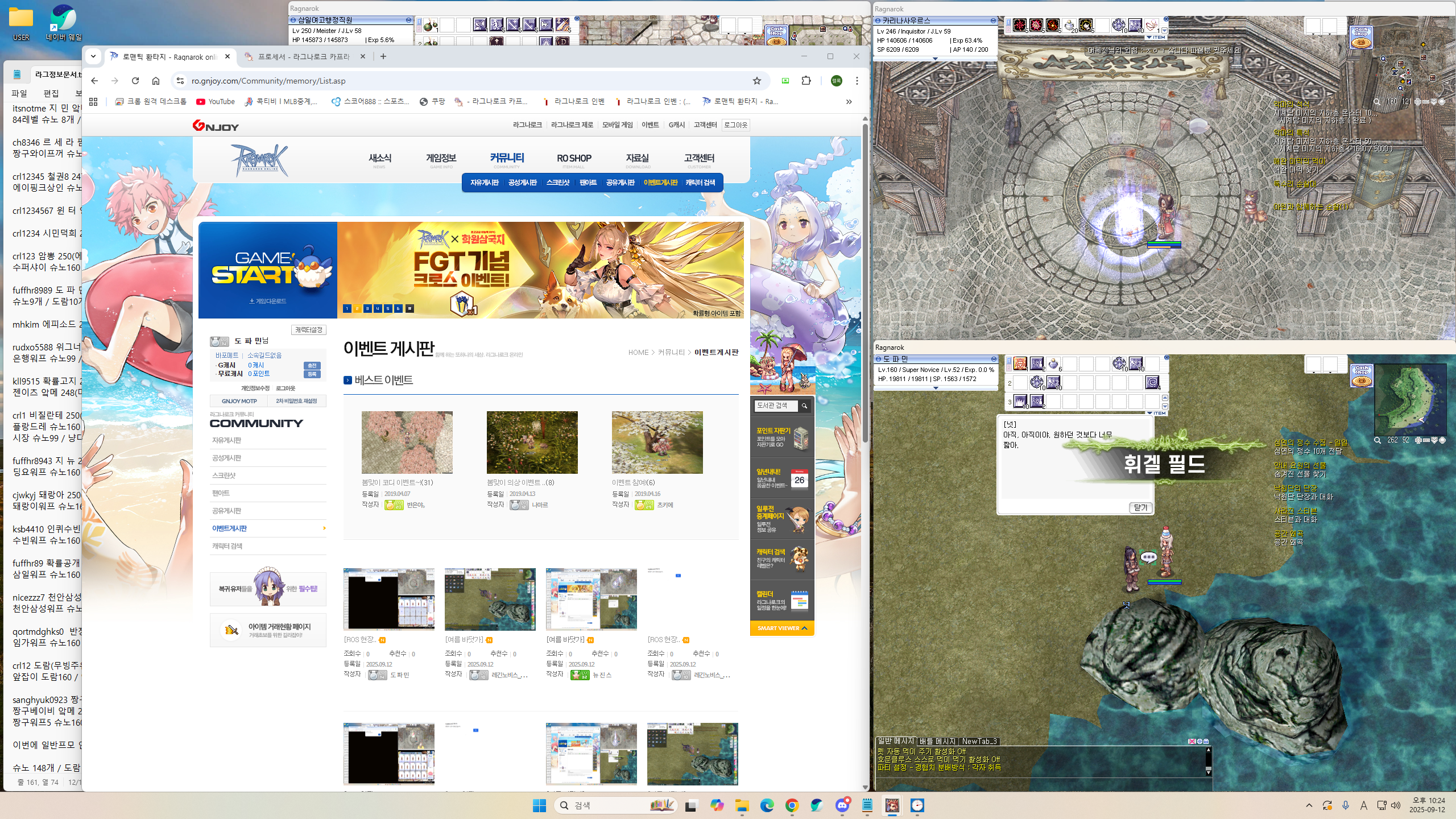Select 스크린샷 in the blue submenu
1456x819 pixels.
tap(557, 183)
